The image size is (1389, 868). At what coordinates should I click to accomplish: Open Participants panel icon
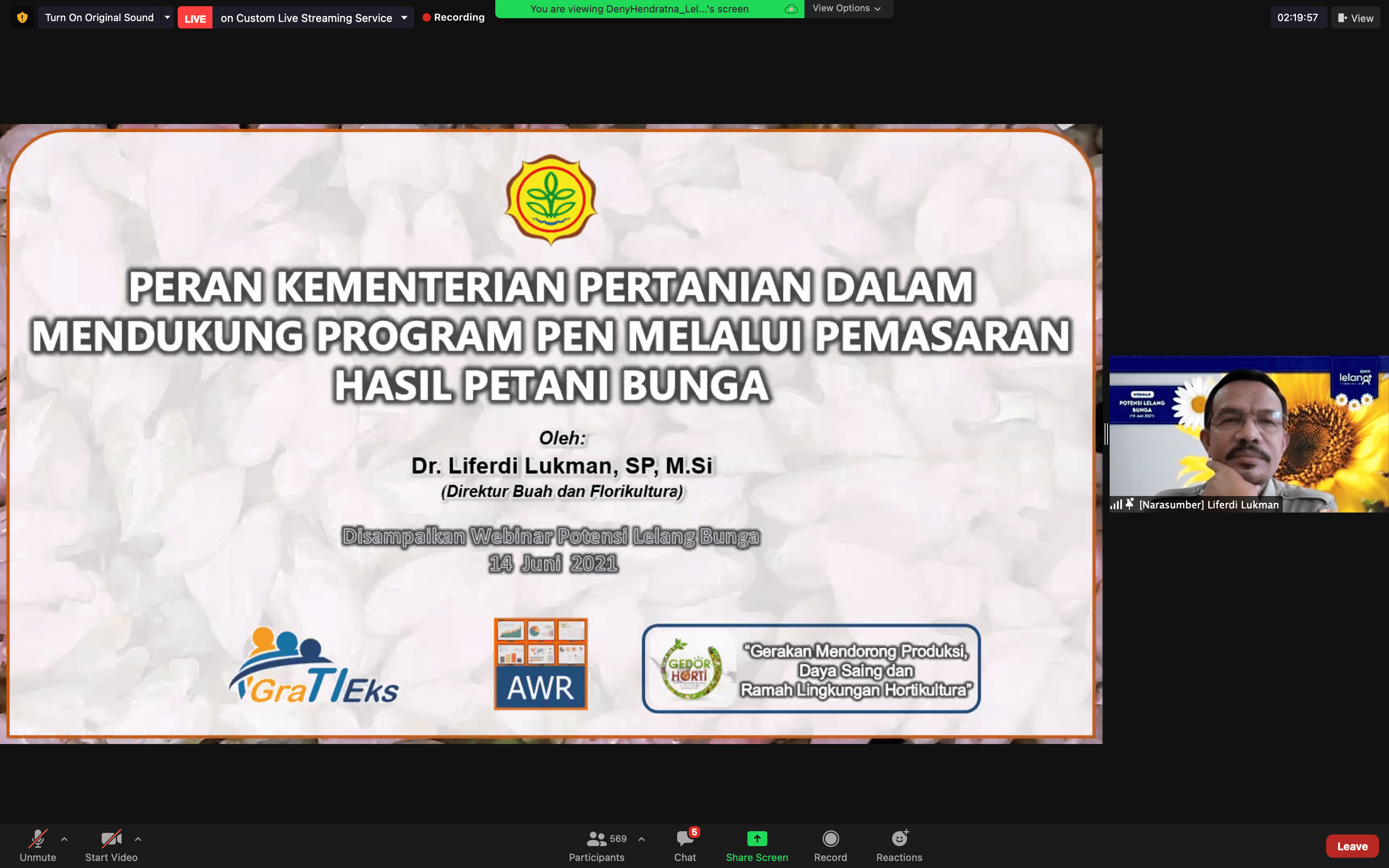(597, 839)
